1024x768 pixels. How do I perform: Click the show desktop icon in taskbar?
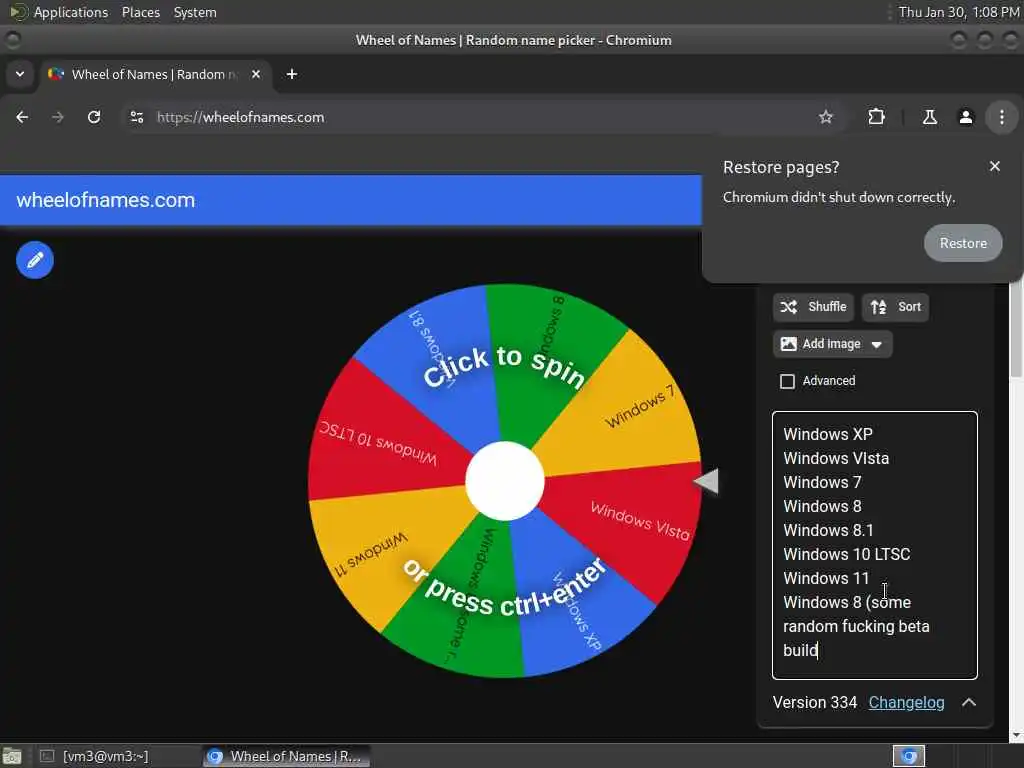click(x=12, y=756)
